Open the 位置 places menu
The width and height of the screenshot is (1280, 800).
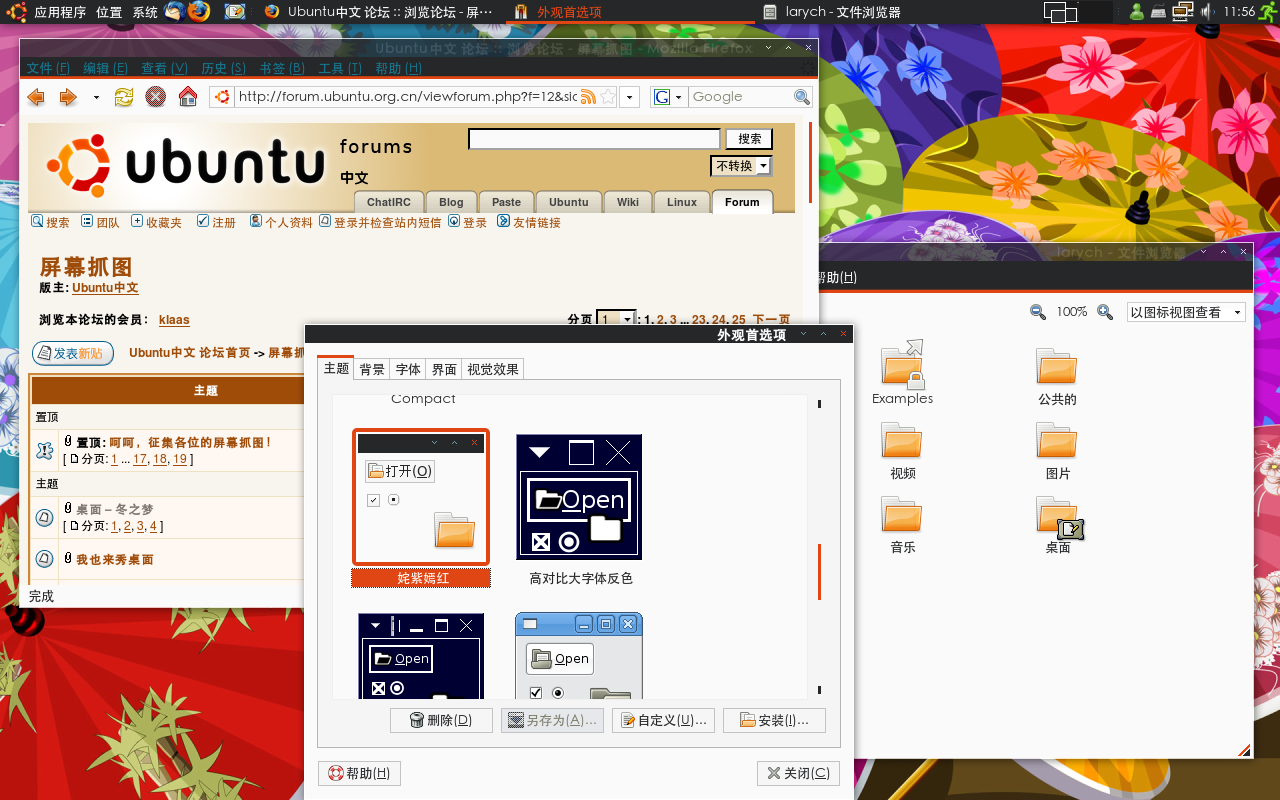point(110,12)
